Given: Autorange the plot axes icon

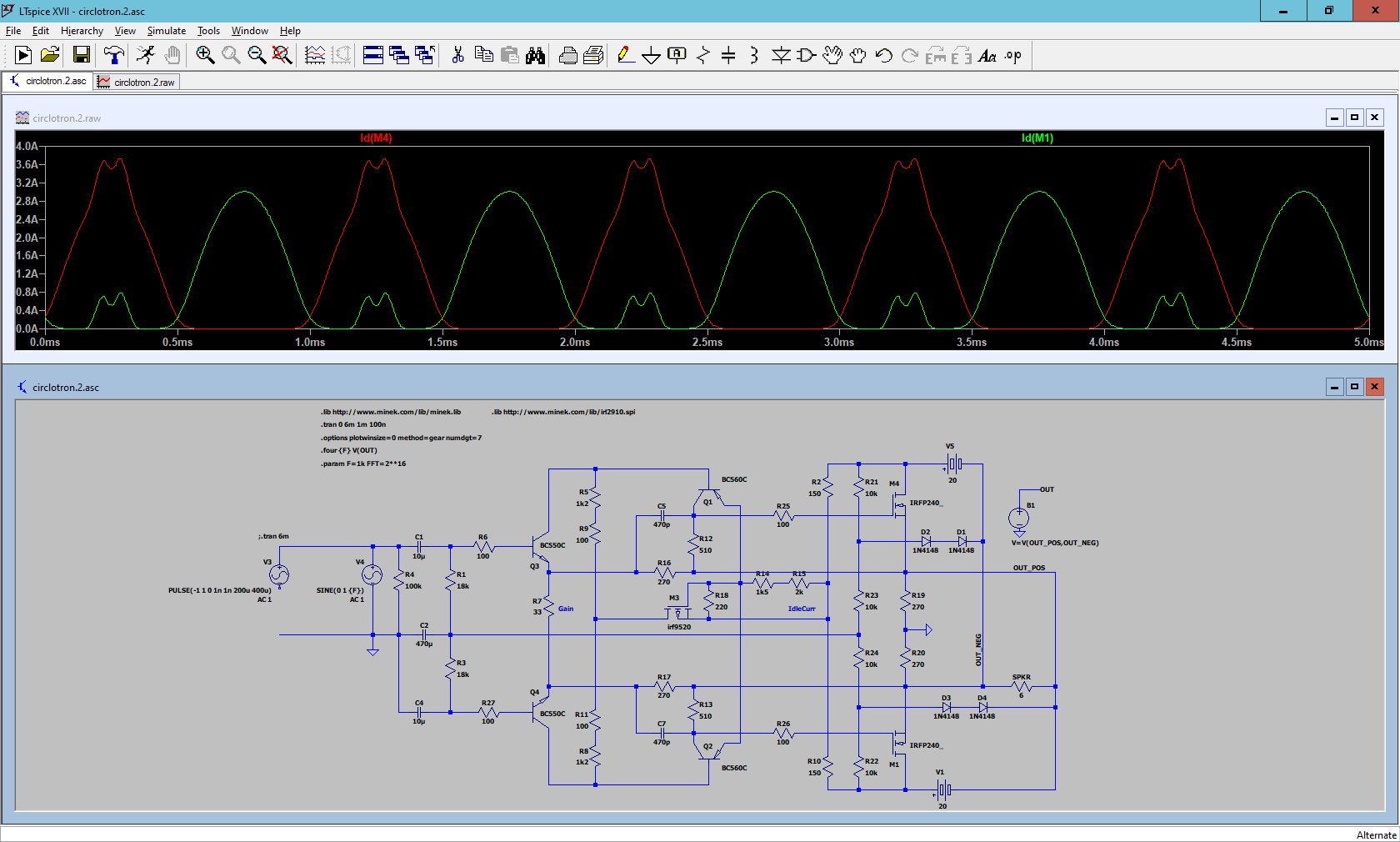Looking at the screenshot, I should coord(315,55).
